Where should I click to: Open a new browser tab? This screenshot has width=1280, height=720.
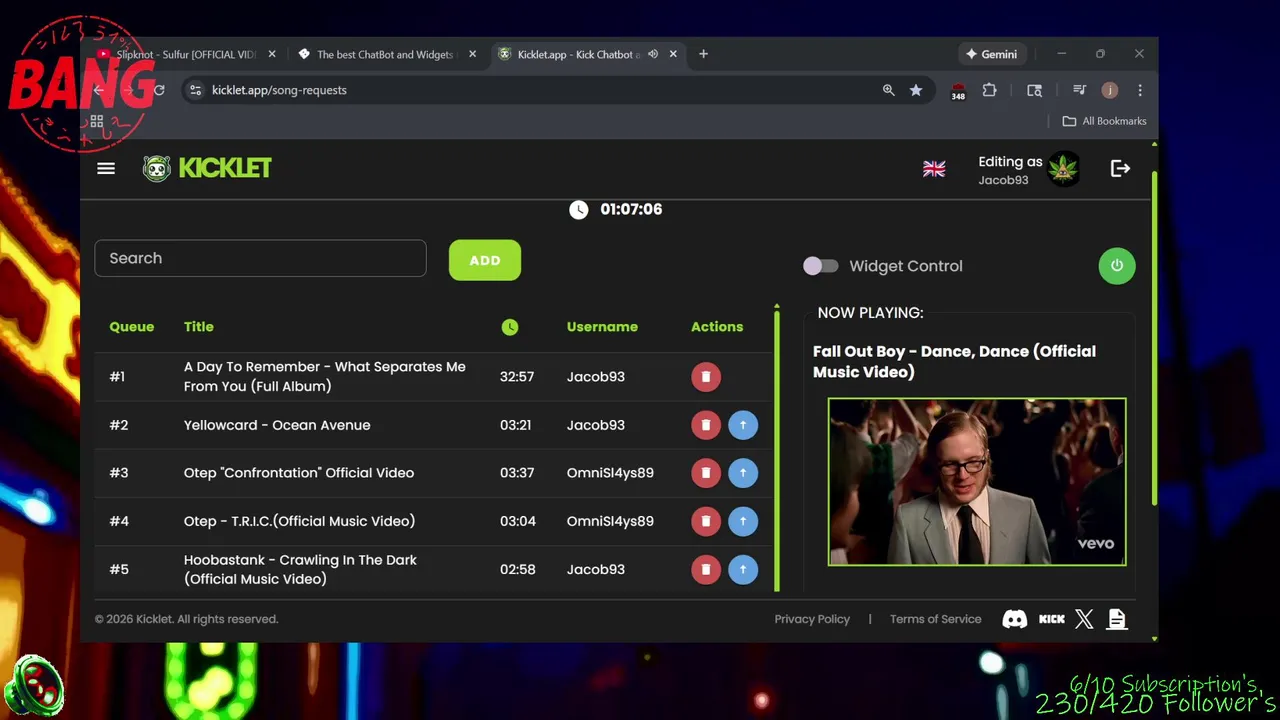pos(703,54)
